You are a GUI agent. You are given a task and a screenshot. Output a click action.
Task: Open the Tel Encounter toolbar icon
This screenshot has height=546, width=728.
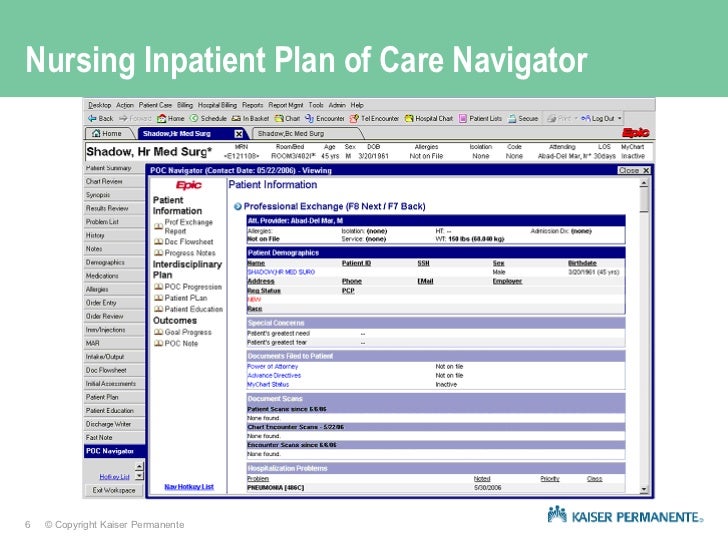pyautogui.click(x=354, y=118)
